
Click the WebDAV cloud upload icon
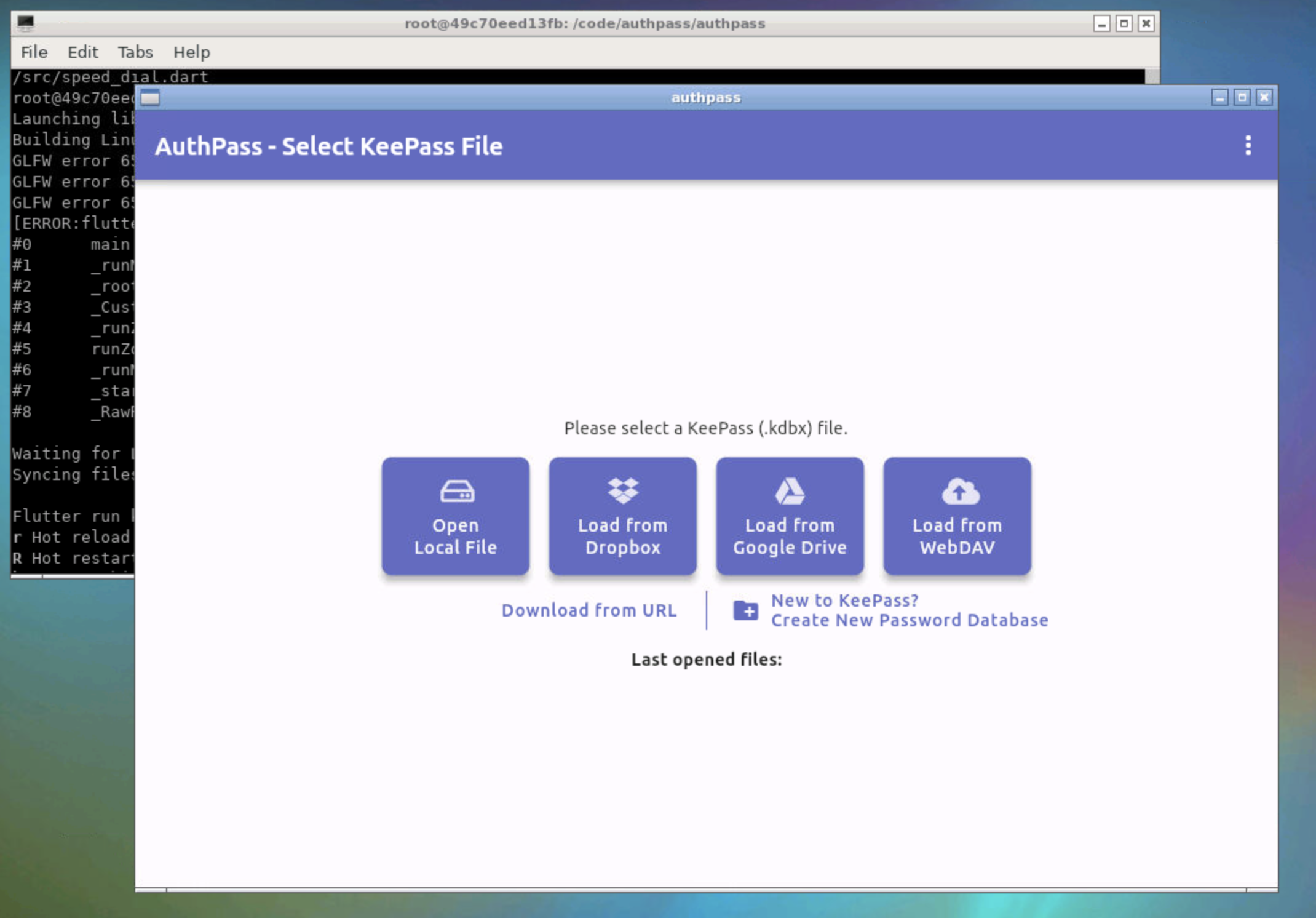click(x=957, y=490)
